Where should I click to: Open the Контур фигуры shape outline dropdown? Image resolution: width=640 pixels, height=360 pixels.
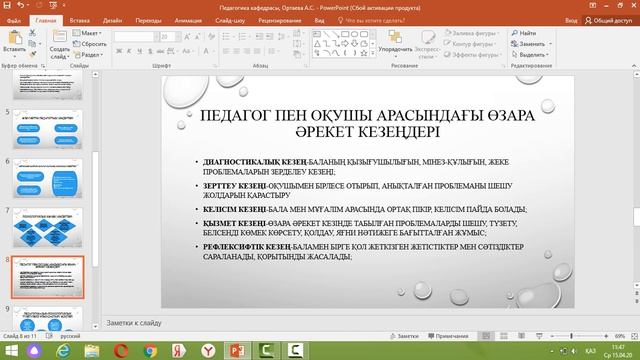tap(471, 44)
